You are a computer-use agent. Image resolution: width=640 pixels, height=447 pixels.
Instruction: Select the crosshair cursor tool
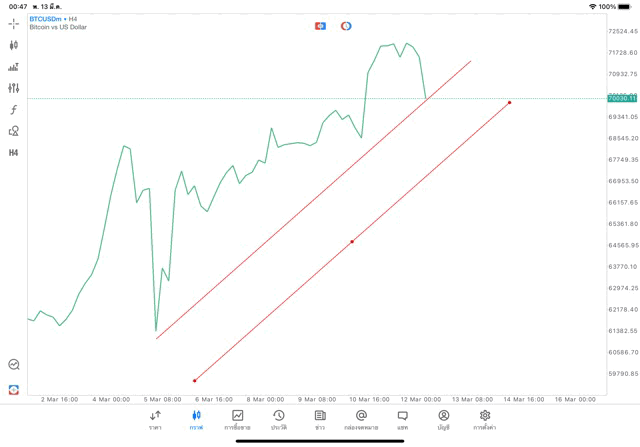[14, 24]
